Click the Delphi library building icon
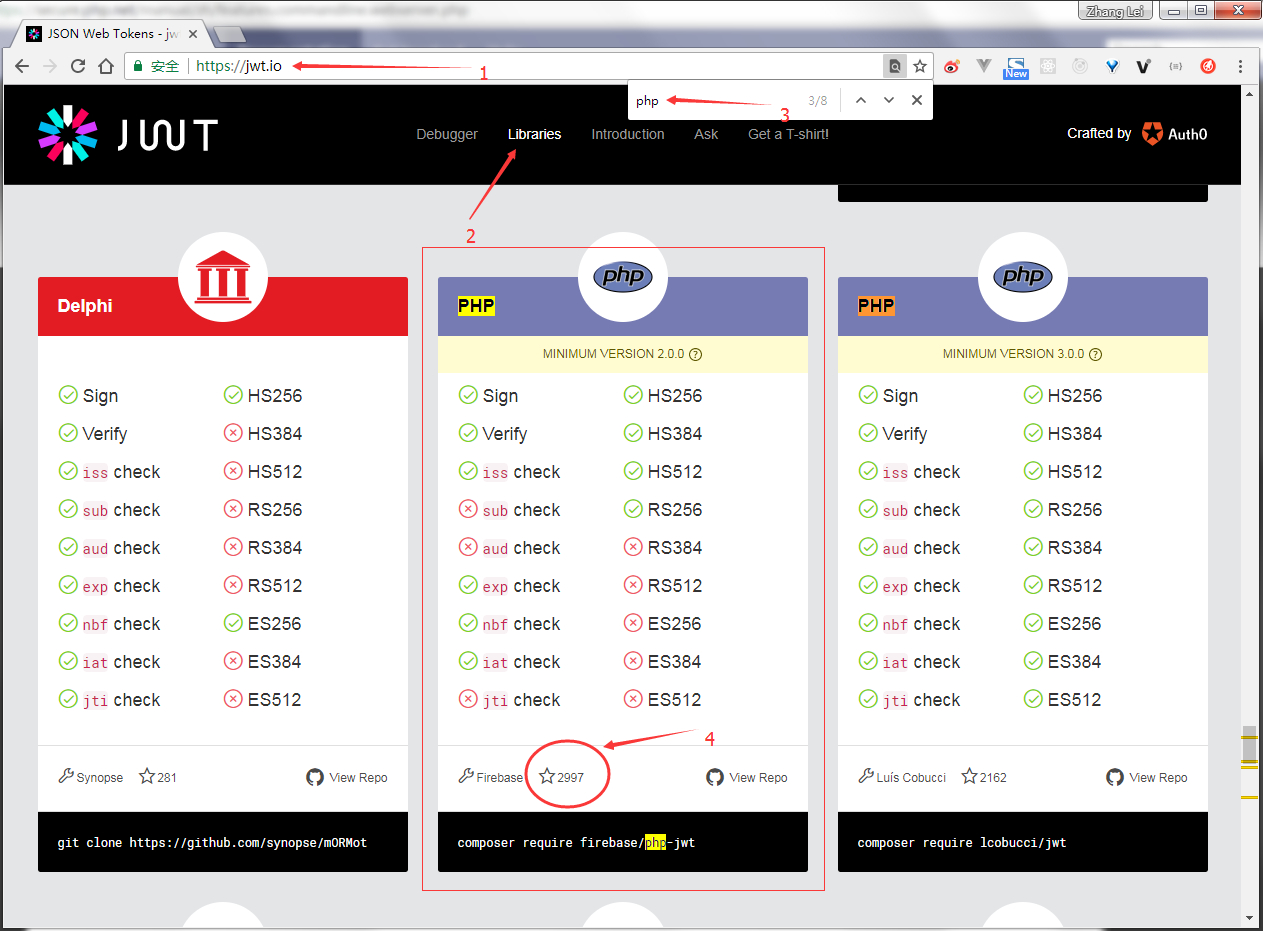 [x=223, y=276]
